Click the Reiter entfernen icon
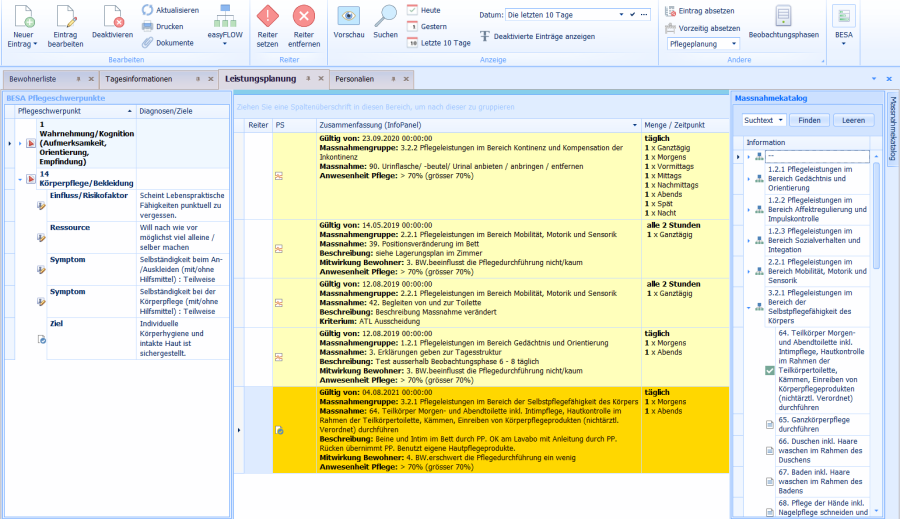Viewport: 900px width, 519px height. point(303,17)
